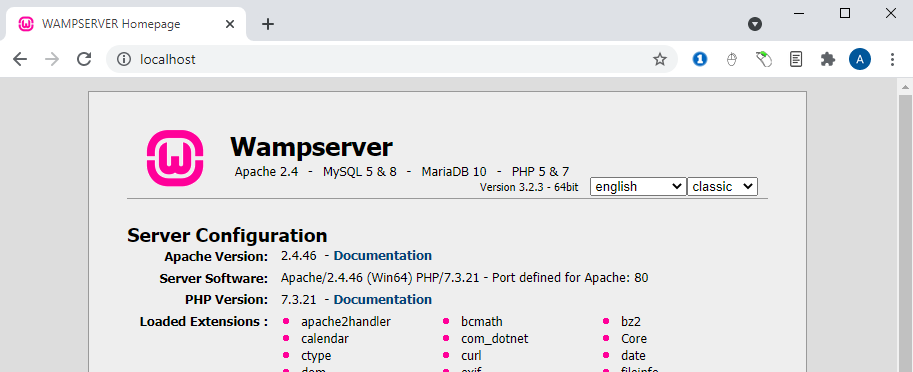Viewport: 913px width, 372px height.
Task: Close the WAMPSERVER Homepage tab
Action: (229, 24)
